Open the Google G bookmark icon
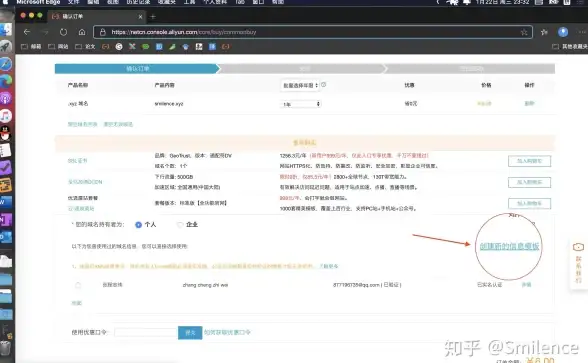The image size is (588, 363). tap(119, 46)
